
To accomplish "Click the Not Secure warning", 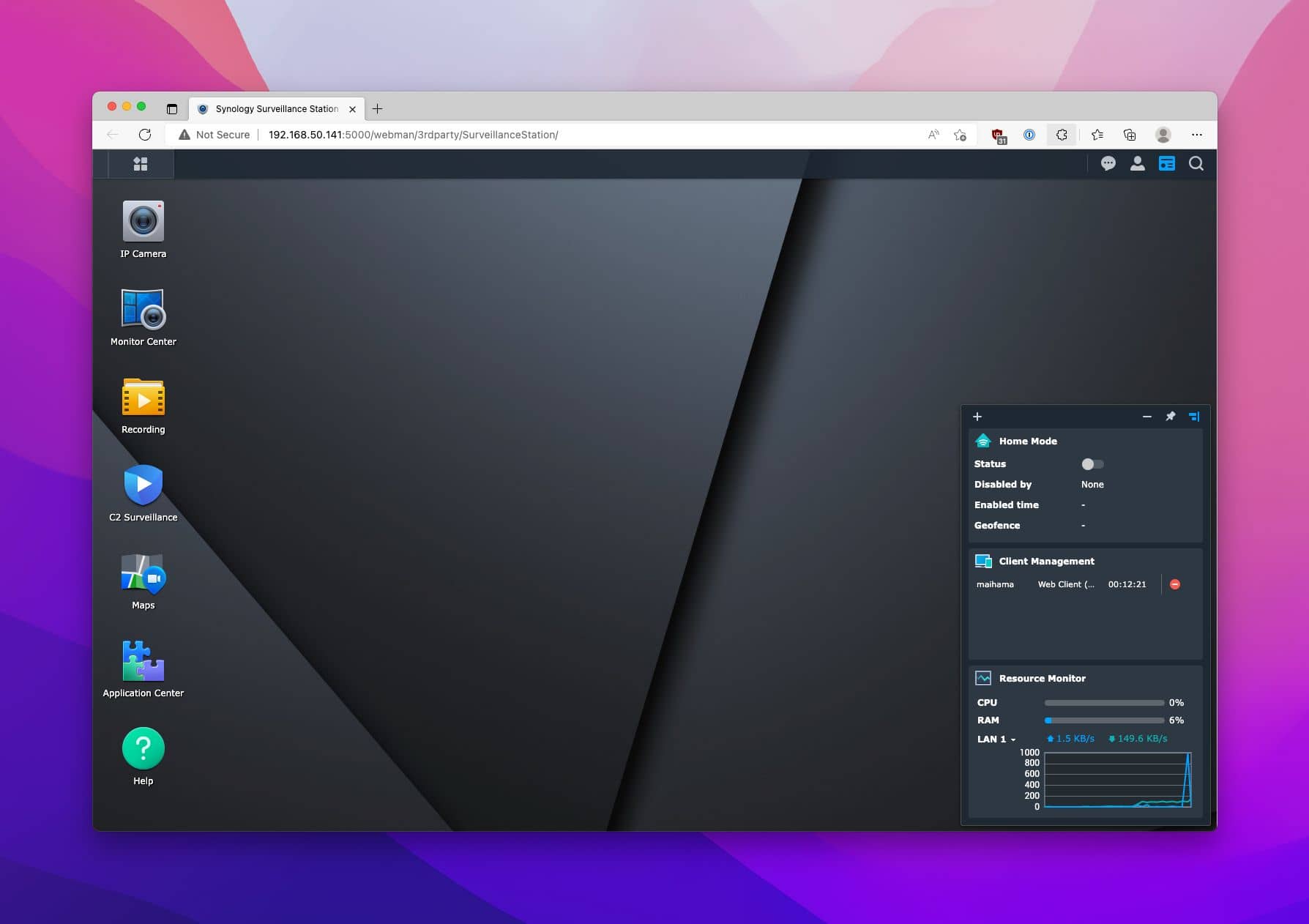I will [x=214, y=135].
